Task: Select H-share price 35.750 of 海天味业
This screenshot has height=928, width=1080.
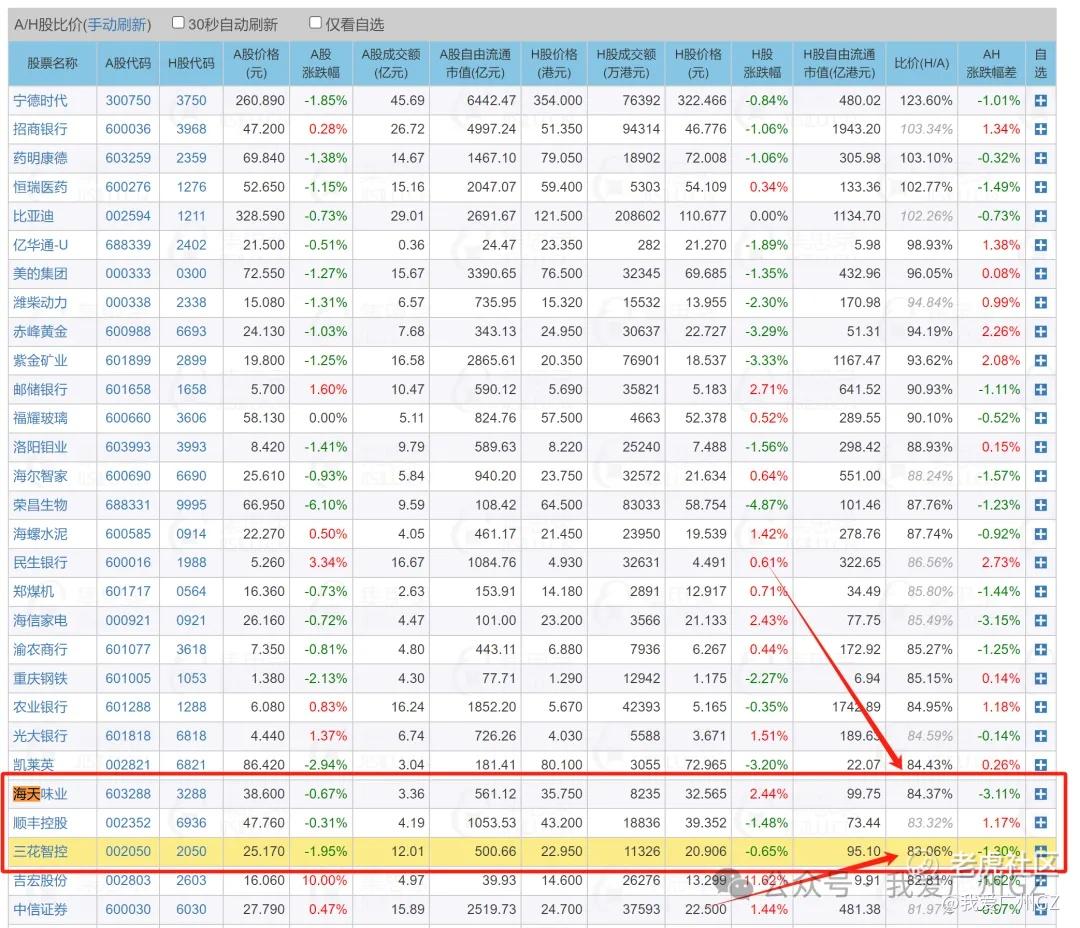Action: [x=561, y=794]
